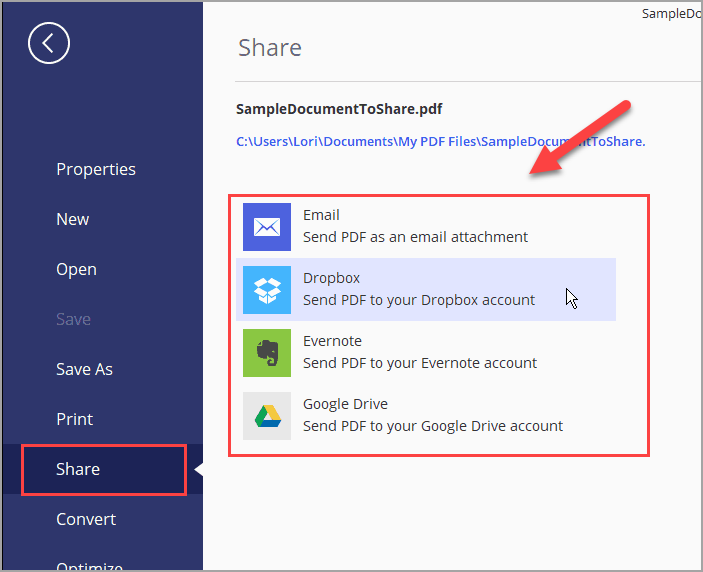Screen dimensions: 703x572
Task: Select the Share sidebar item
Action: pyautogui.click(x=104, y=469)
